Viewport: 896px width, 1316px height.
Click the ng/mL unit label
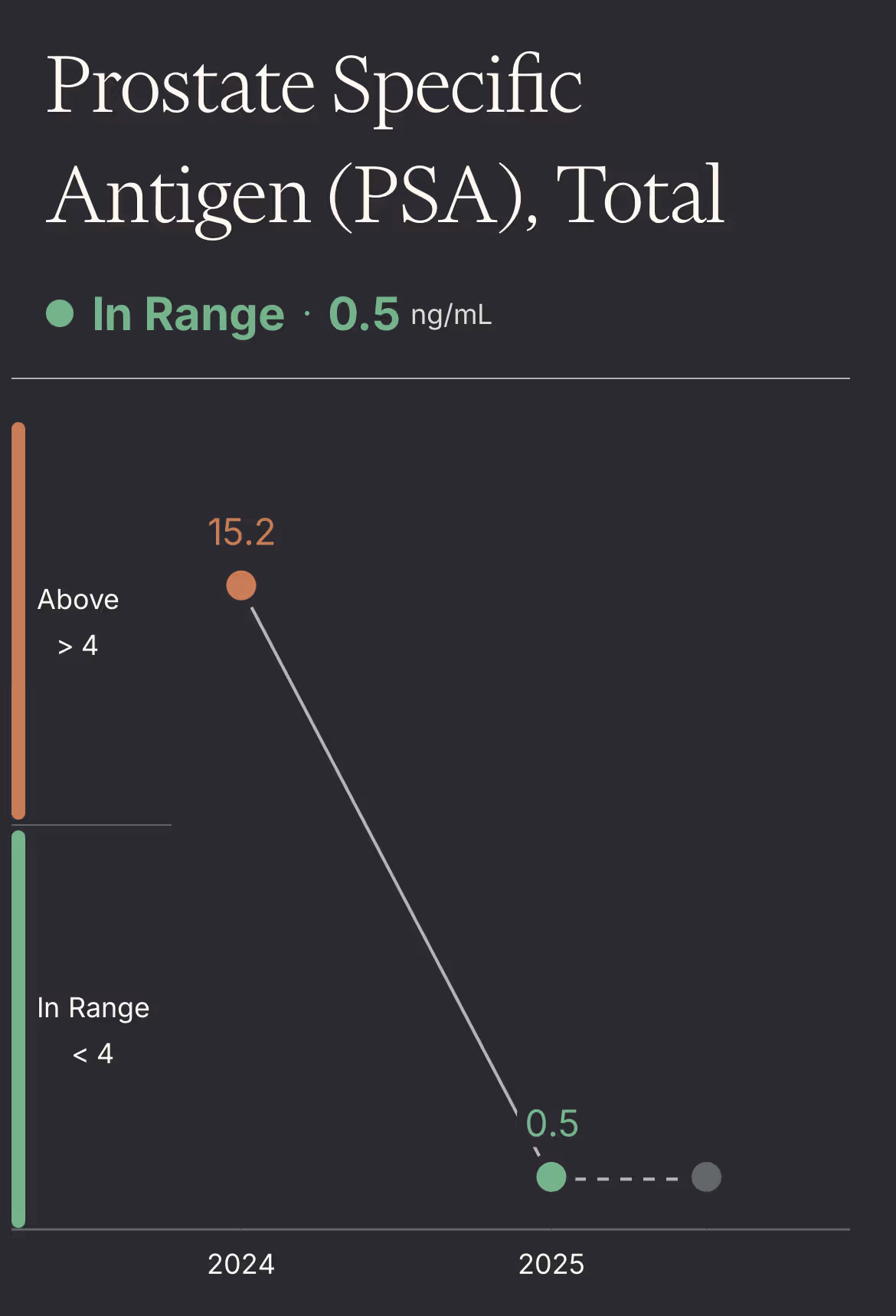pos(451,316)
